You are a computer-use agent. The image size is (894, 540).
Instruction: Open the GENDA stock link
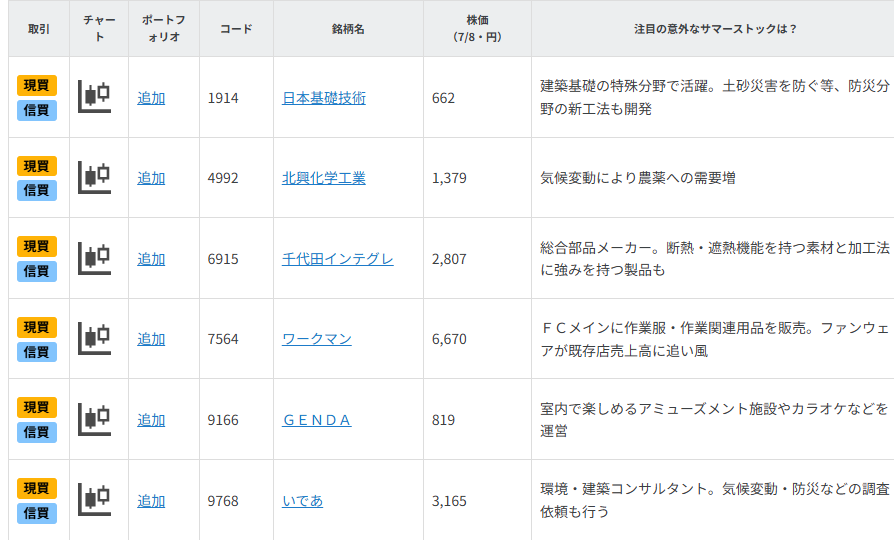click(317, 420)
